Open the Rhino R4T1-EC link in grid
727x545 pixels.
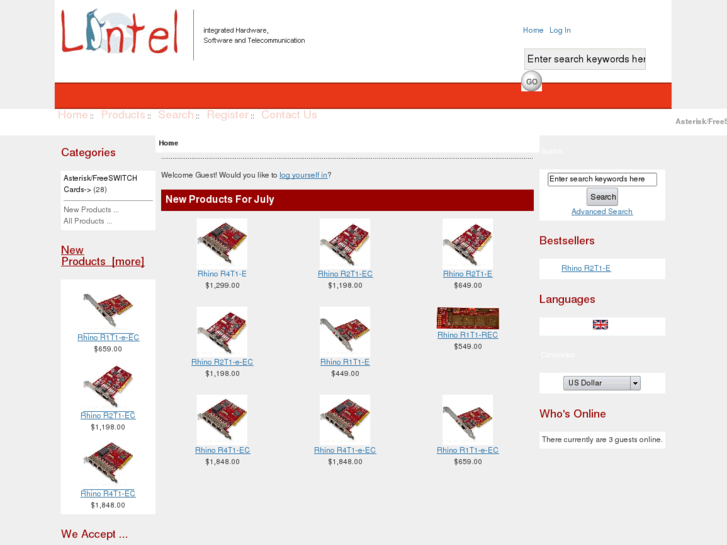[x=222, y=450]
